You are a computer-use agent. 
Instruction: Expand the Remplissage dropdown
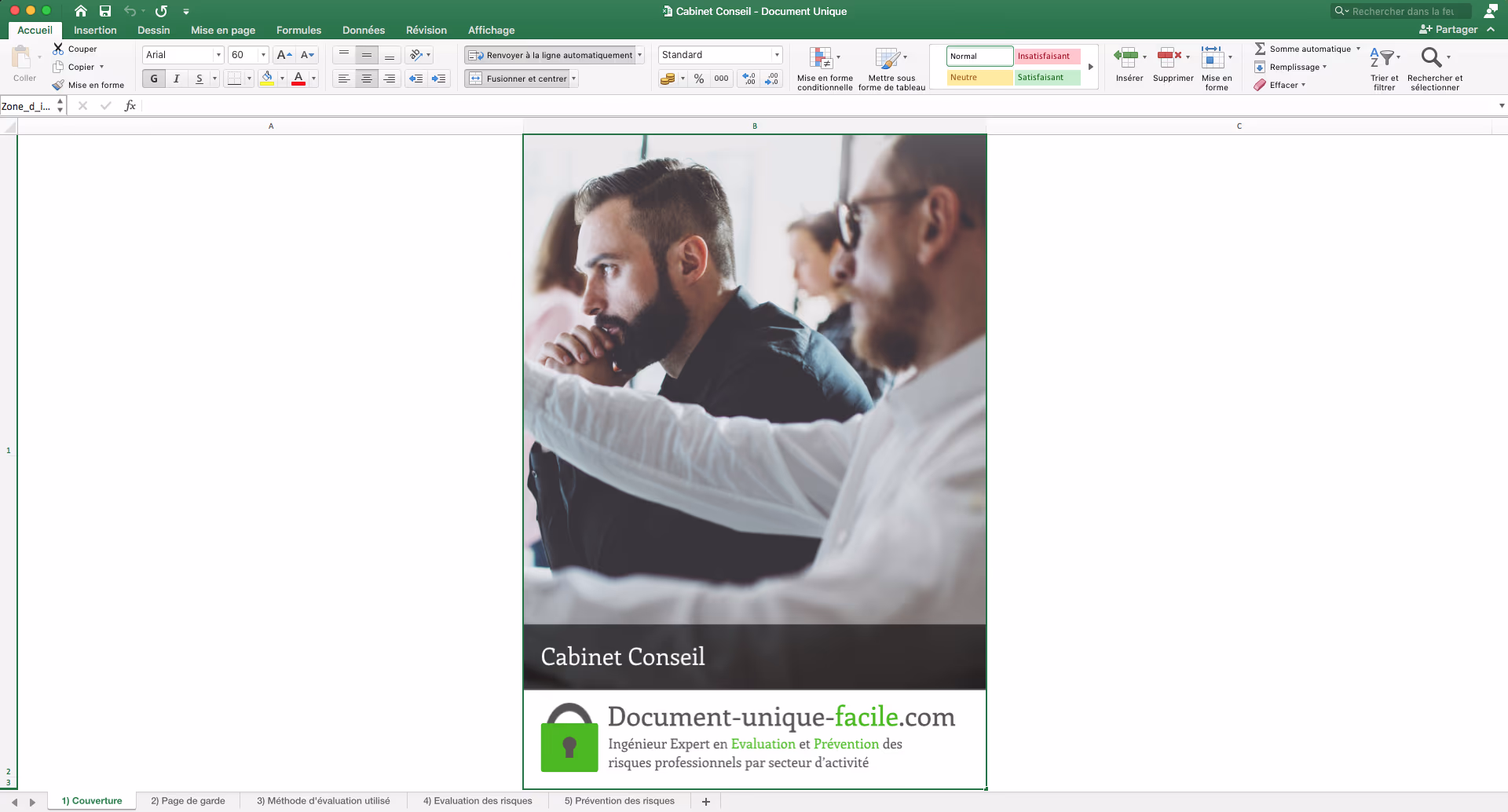pyautogui.click(x=1324, y=67)
